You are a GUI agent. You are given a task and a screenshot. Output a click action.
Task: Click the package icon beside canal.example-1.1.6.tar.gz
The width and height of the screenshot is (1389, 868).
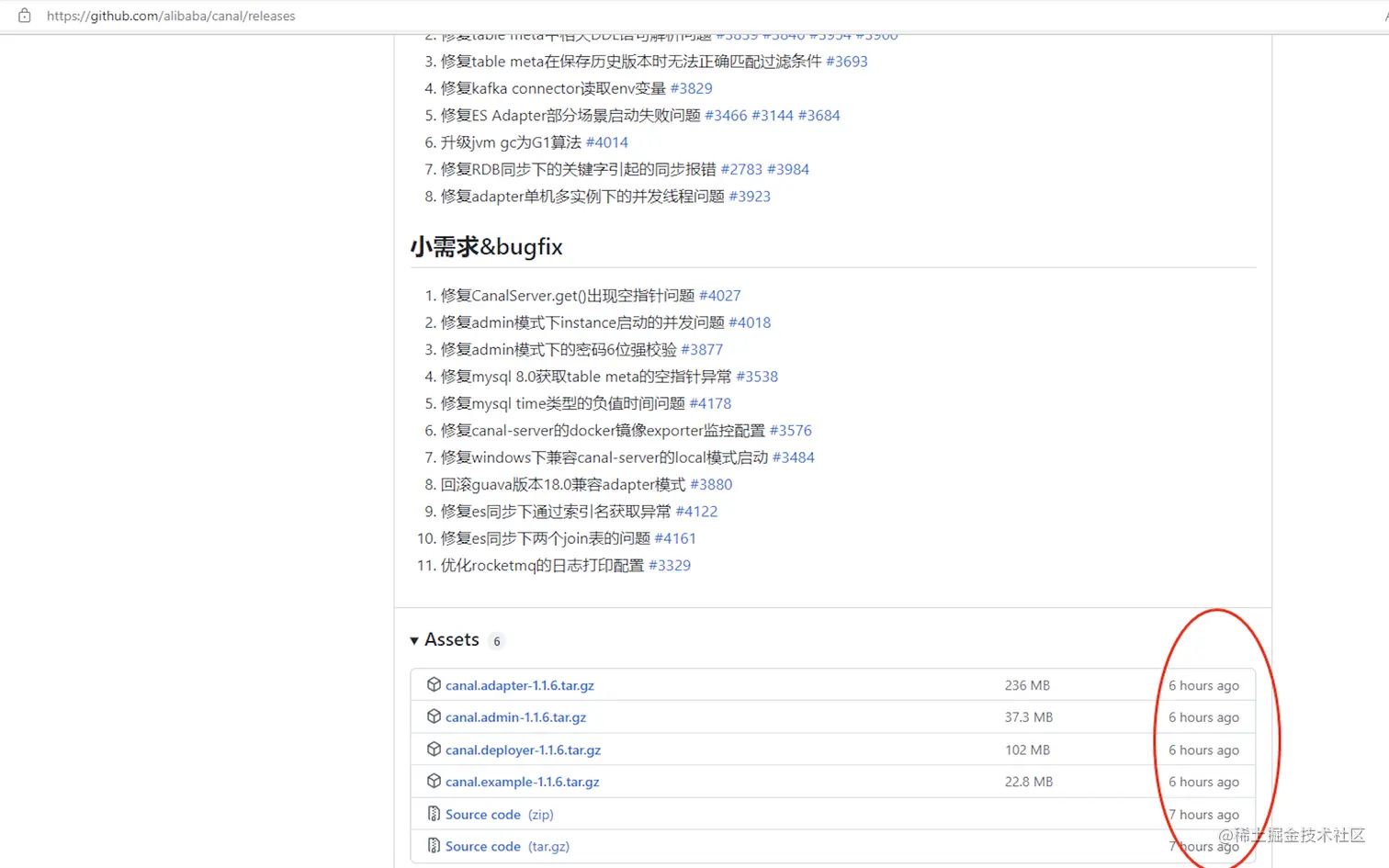click(x=434, y=781)
